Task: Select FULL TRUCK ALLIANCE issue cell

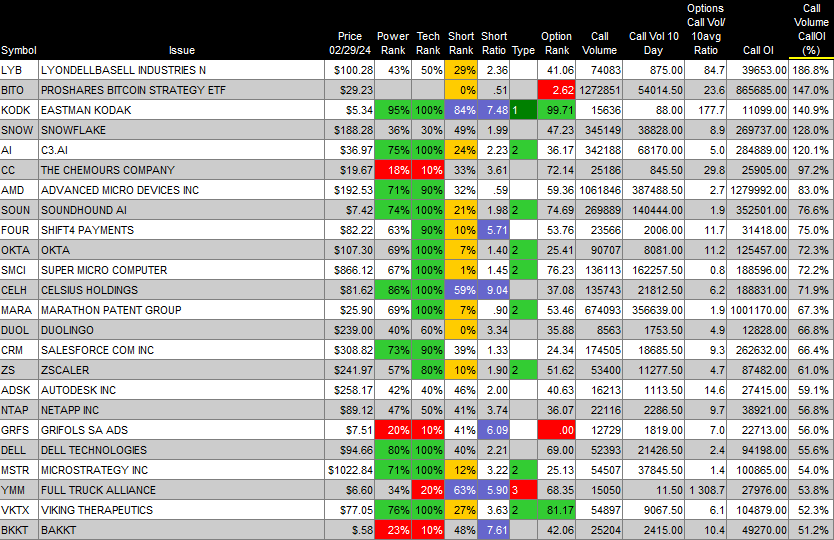Action: click(181, 490)
